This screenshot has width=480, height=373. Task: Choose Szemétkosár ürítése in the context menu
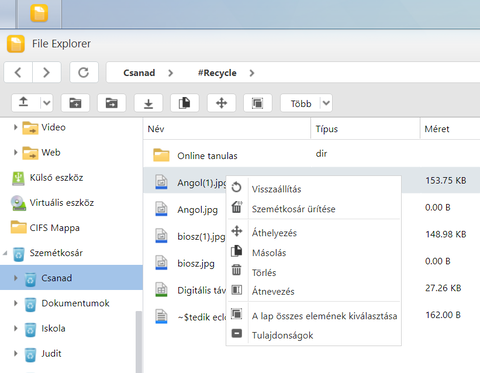click(x=313, y=209)
